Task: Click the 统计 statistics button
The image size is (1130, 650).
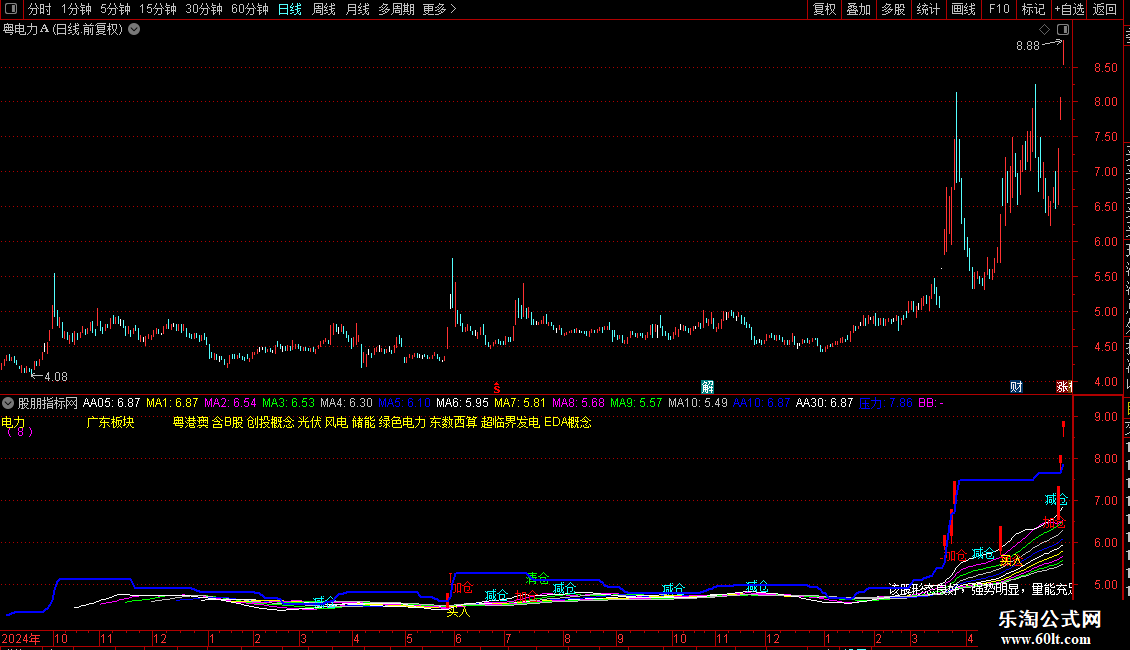Action: (x=927, y=9)
